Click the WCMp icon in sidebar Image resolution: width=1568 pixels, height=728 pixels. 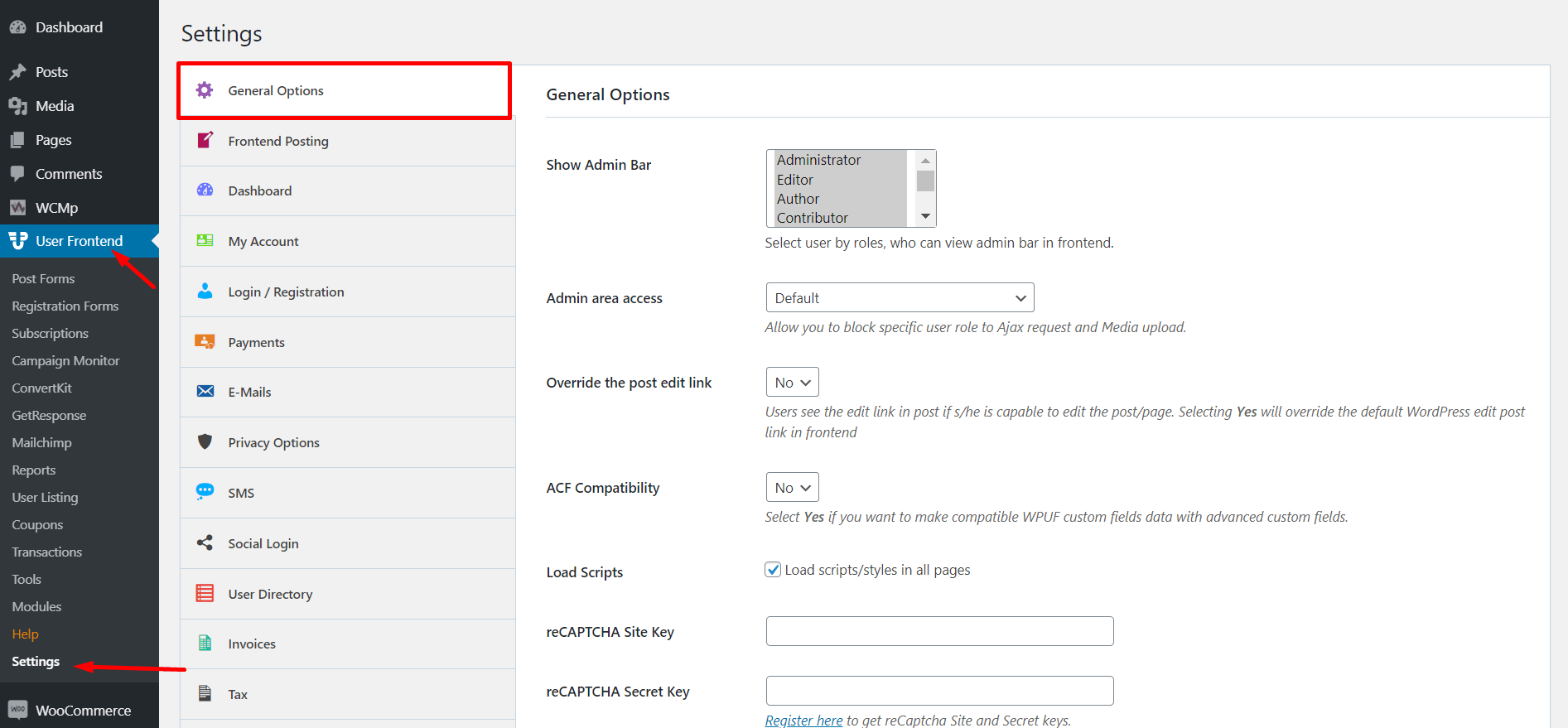point(17,208)
